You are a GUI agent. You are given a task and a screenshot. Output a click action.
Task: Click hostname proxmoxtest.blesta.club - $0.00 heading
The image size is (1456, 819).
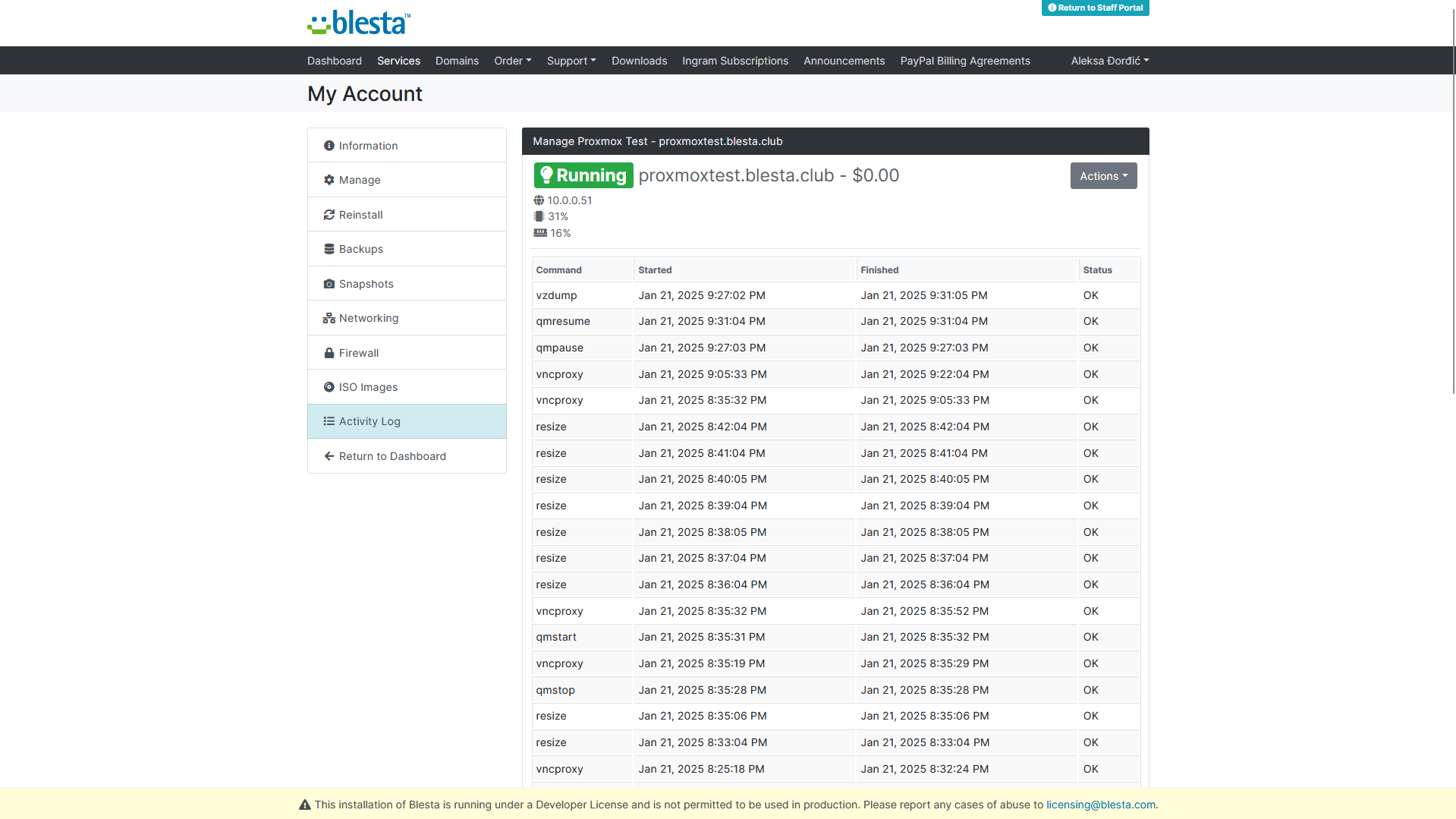pyautogui.click(x=769, y=175)
